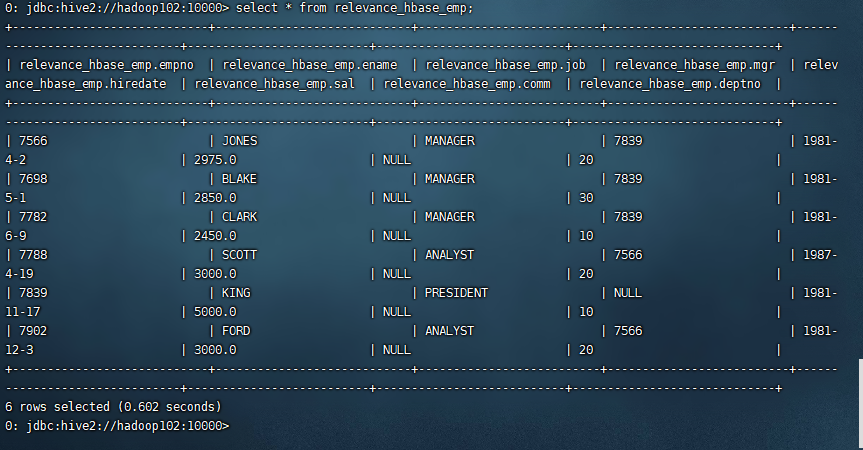Click the wrapped date text 12-3
Image resolution: width=863 pixels, height=450 pixels.
coord(19,350)
